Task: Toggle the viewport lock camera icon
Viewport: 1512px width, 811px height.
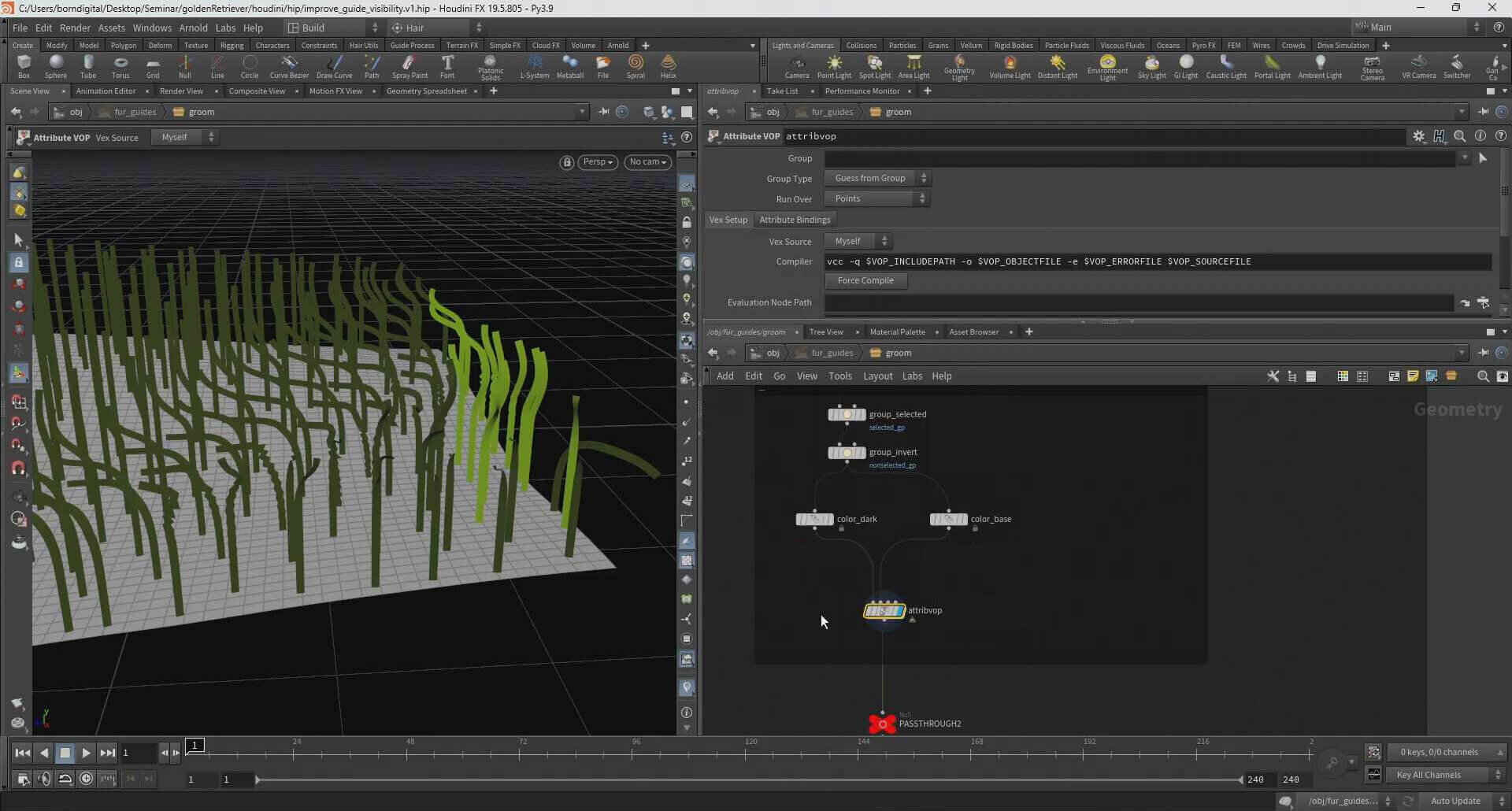Action: 566,162
